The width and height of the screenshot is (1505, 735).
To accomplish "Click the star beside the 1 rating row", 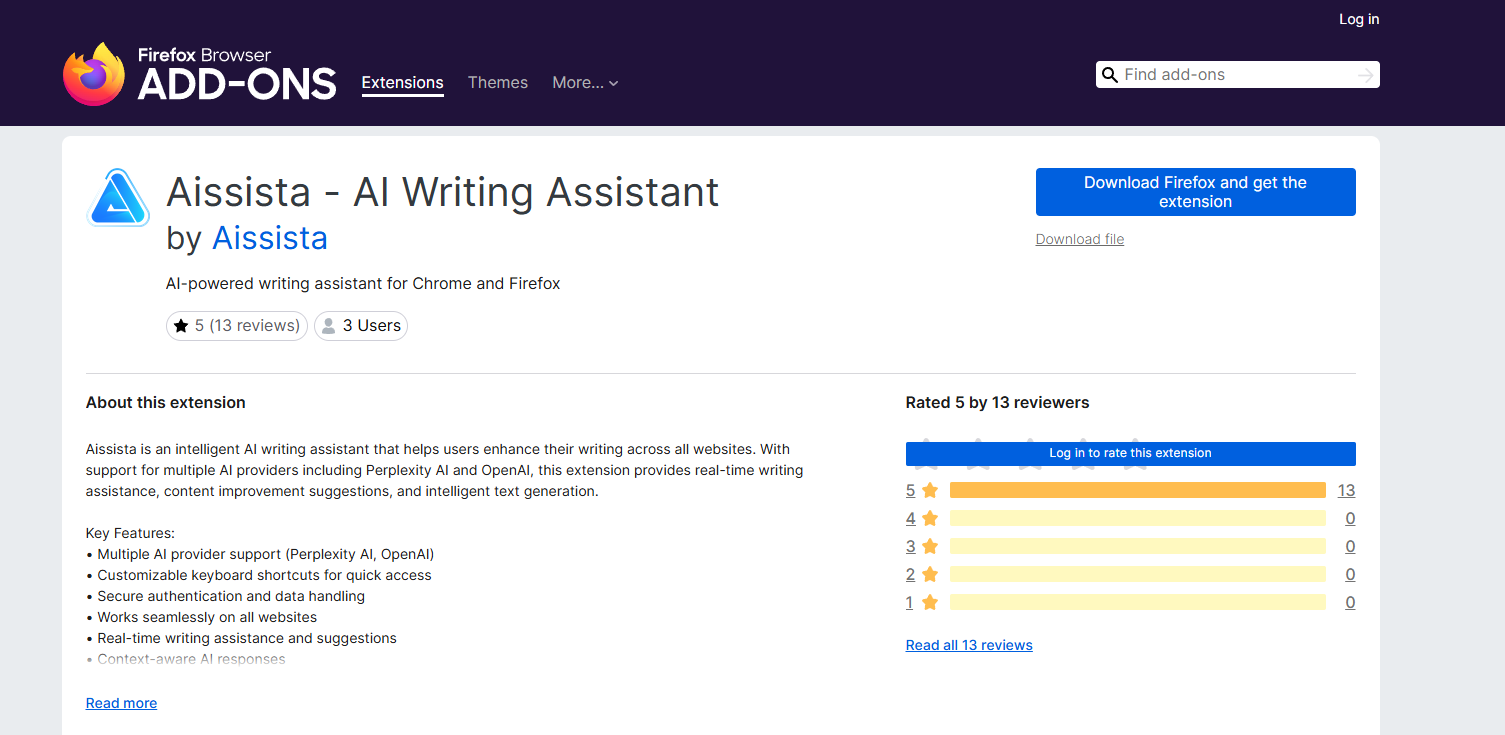I will pos(930,602).
